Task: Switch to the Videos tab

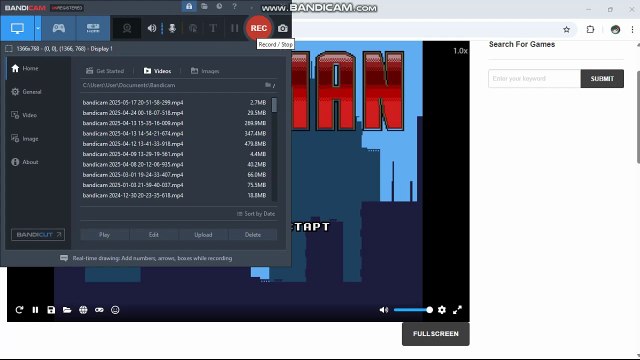Action: click(x=158, y=71)
